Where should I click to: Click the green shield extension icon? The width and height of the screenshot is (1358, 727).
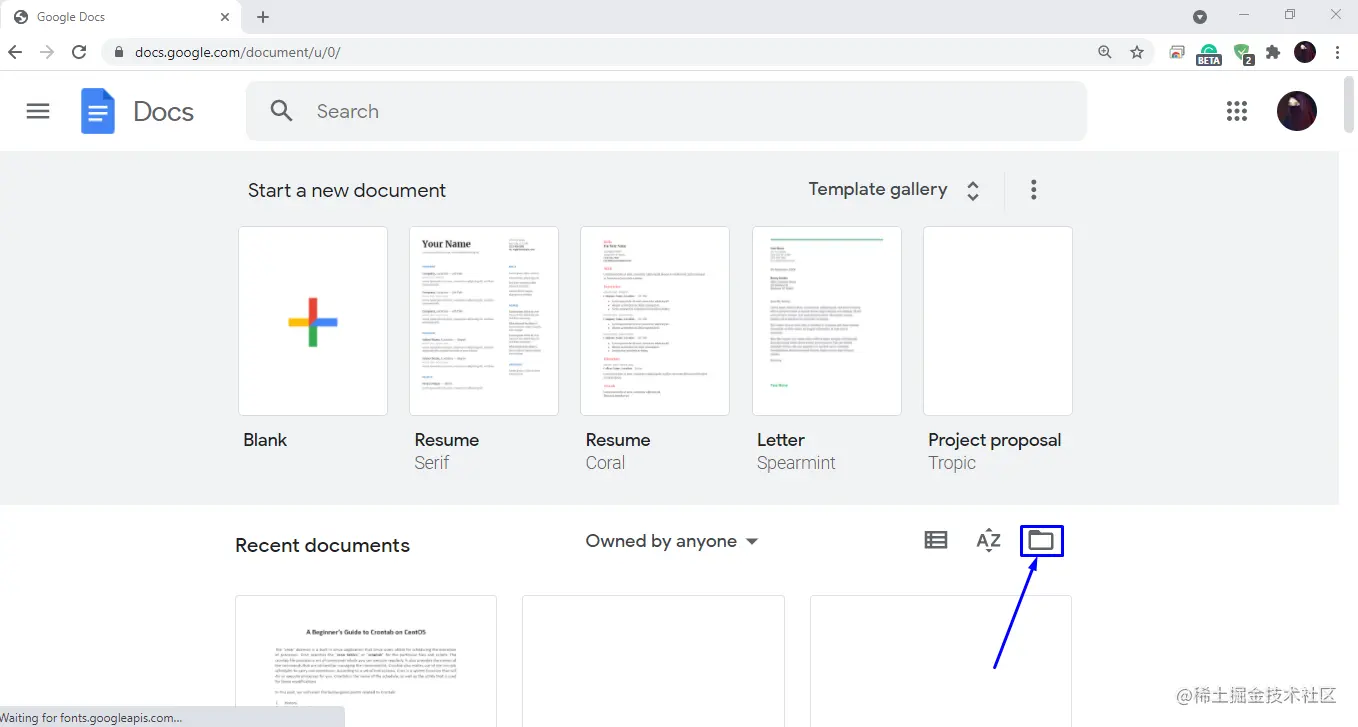point(1243,53)
